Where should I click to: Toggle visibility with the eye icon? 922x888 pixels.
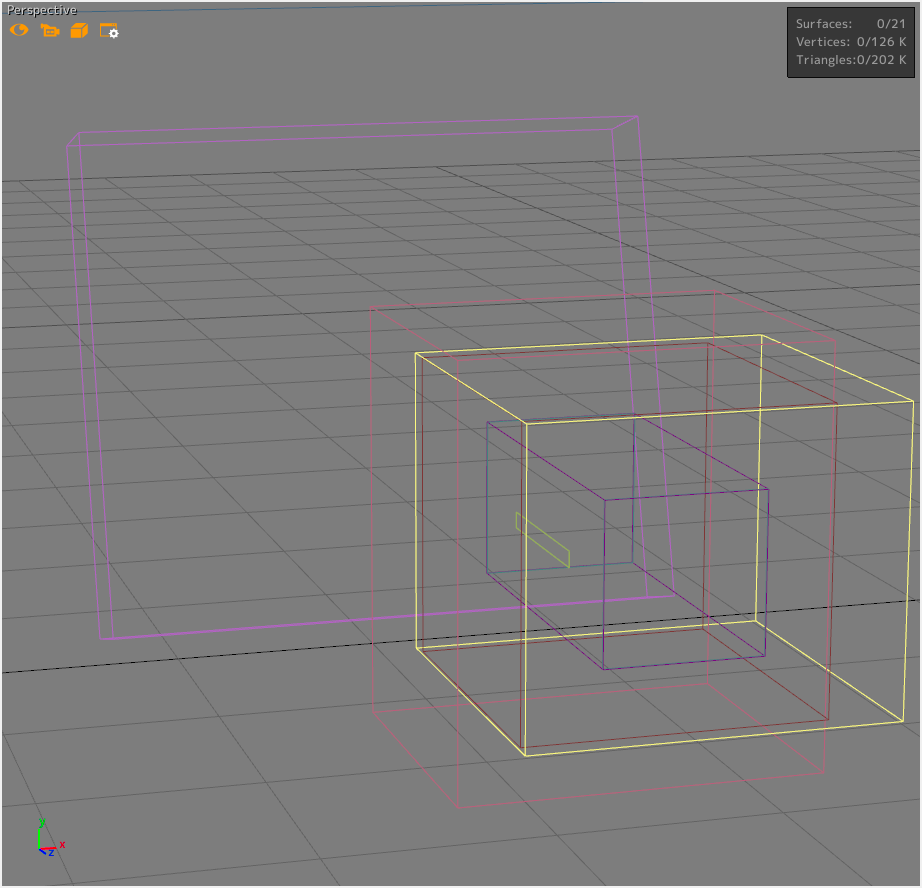(18, 31)
